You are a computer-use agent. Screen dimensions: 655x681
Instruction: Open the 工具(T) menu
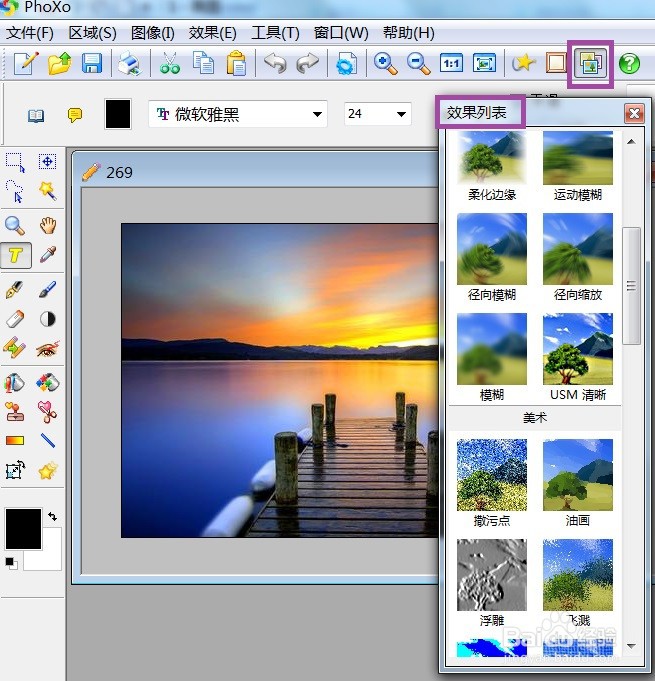click(275, 33)
